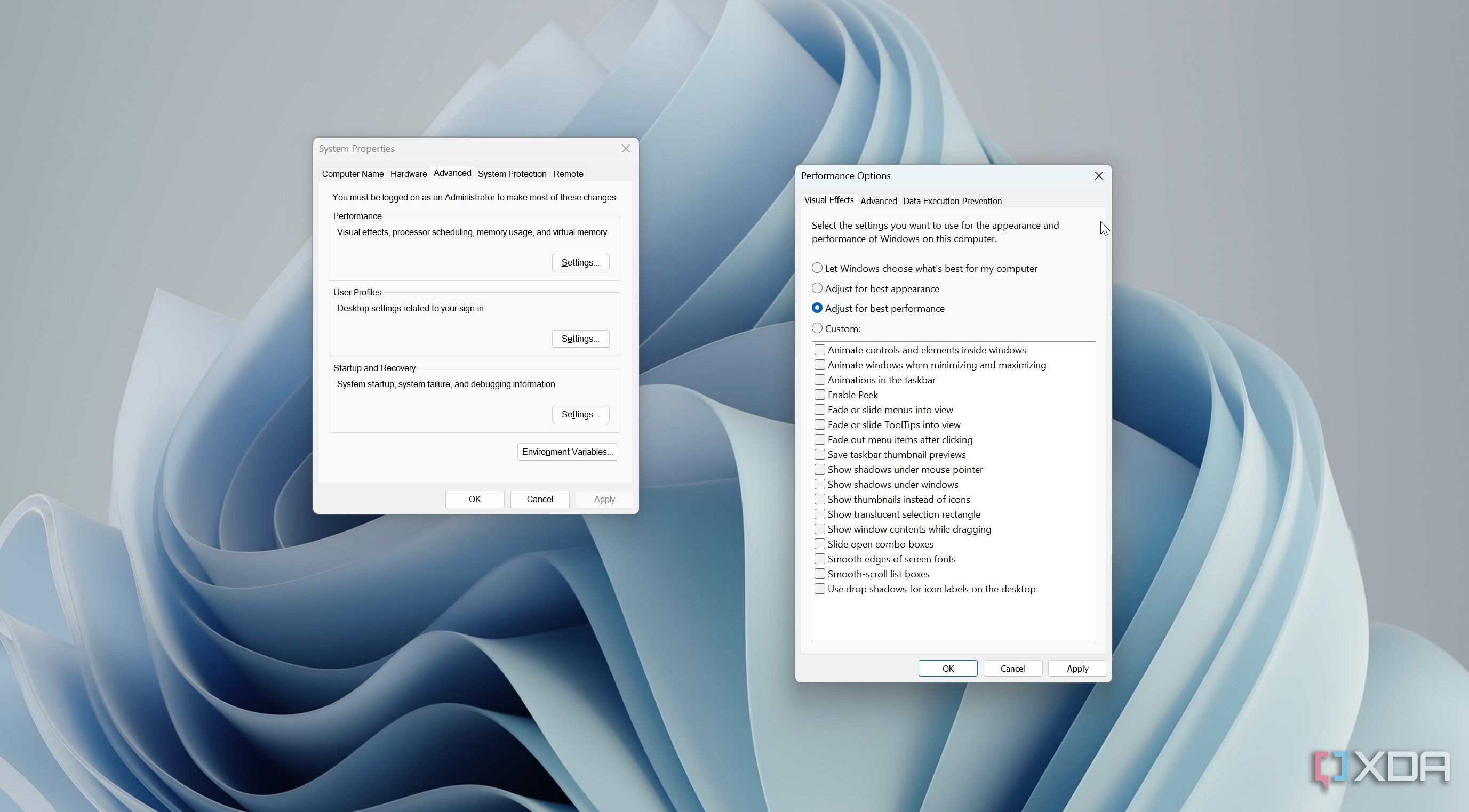This screenshot has height=812, width=1469.
Task: Close the System Properties window
Action: click(626, 149)
